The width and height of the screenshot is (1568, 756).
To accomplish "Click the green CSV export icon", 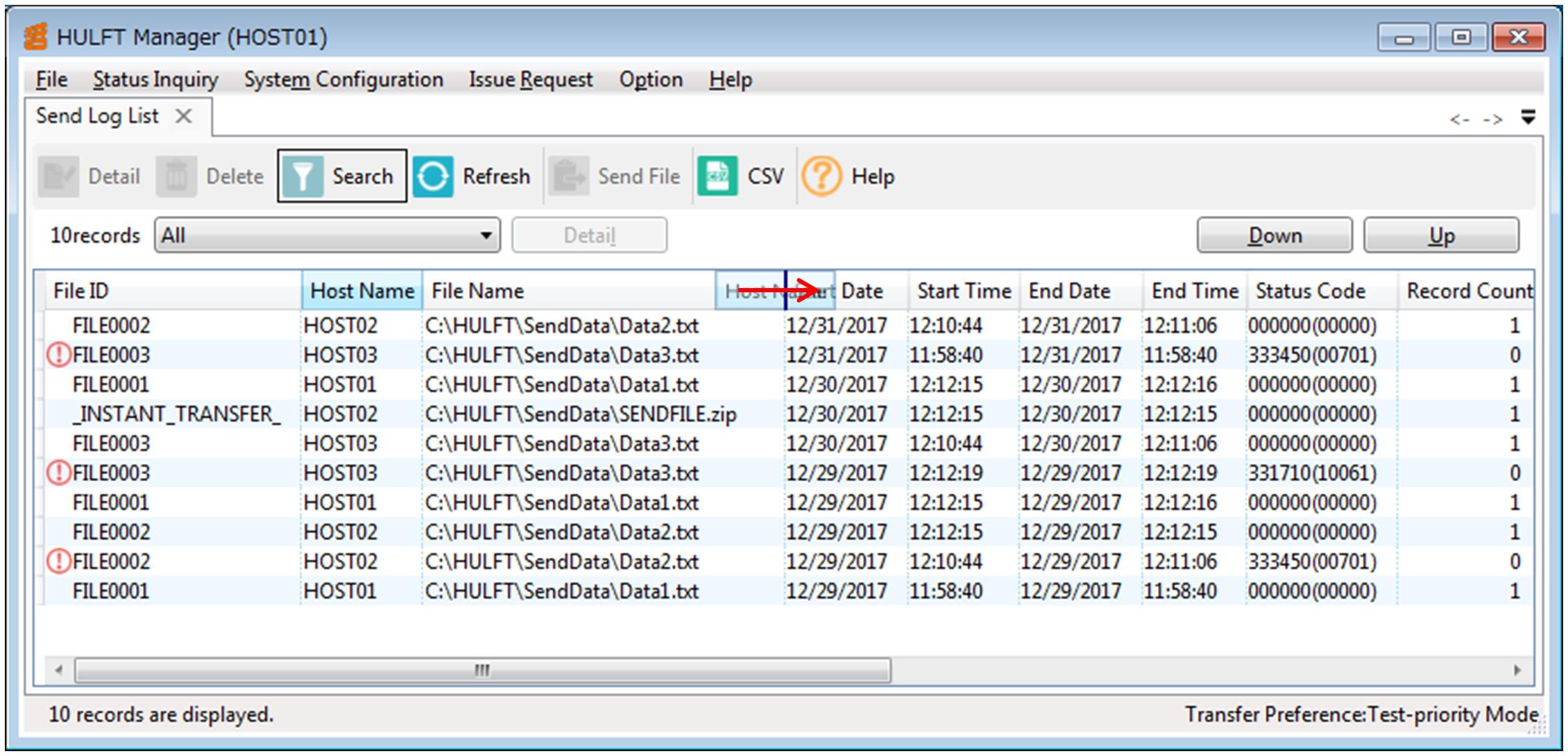I will point(717,176).
